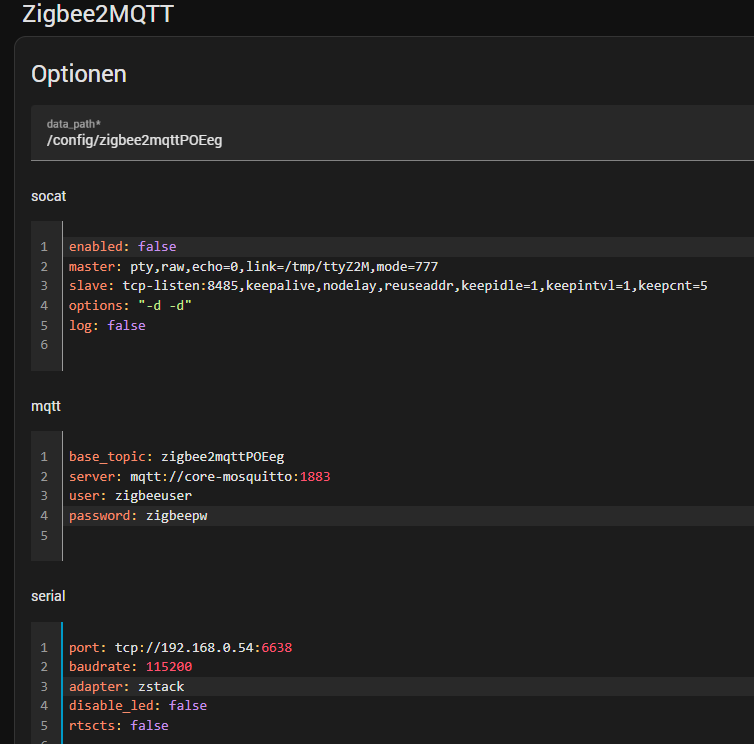The height and width of the screenshot is (744, 754).
Task: Place cursor on 'adapter: zstack' line
Action: [x=126, y=687]
